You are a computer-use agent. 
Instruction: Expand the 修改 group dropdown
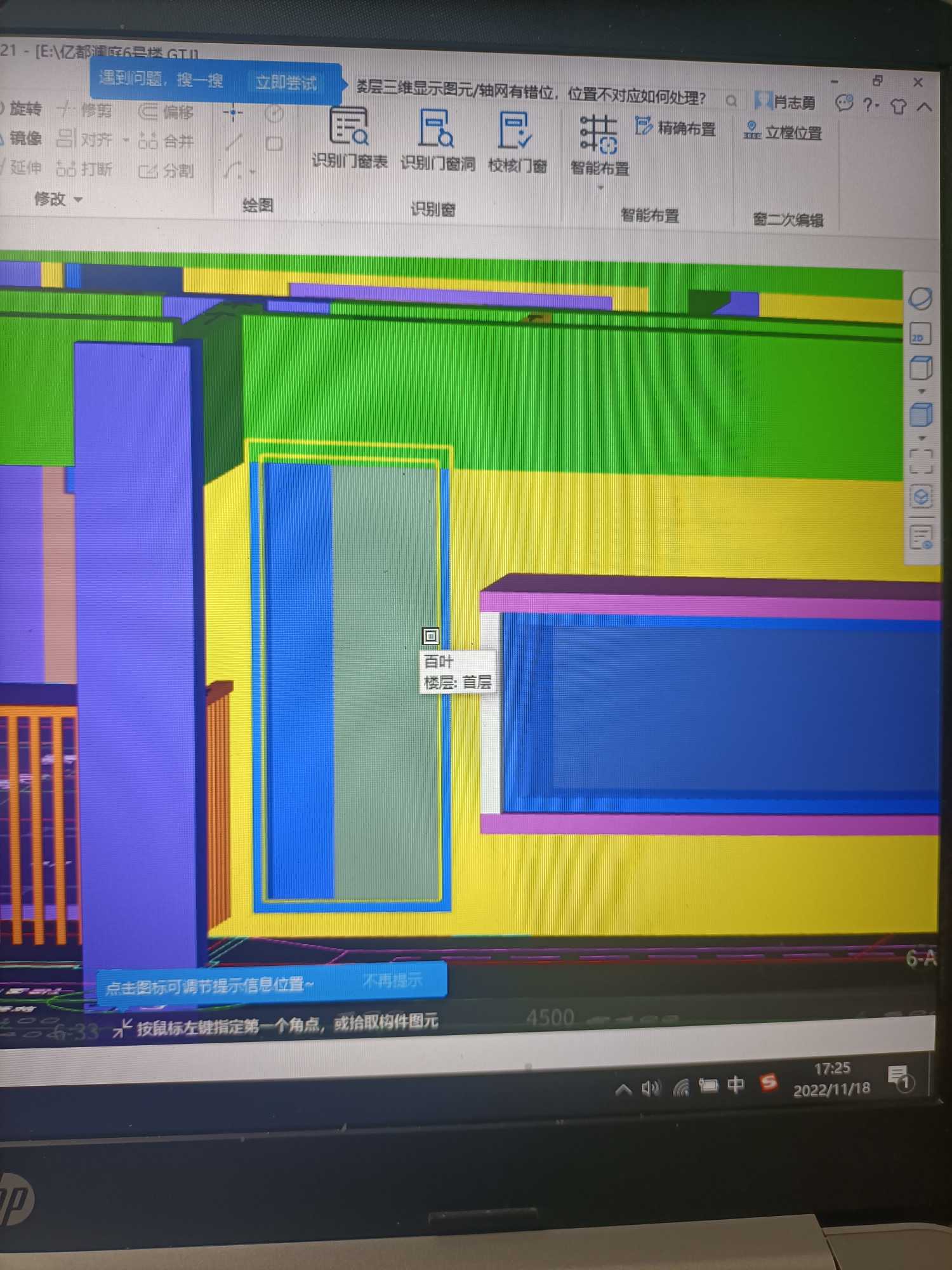[x=78, y=199]
